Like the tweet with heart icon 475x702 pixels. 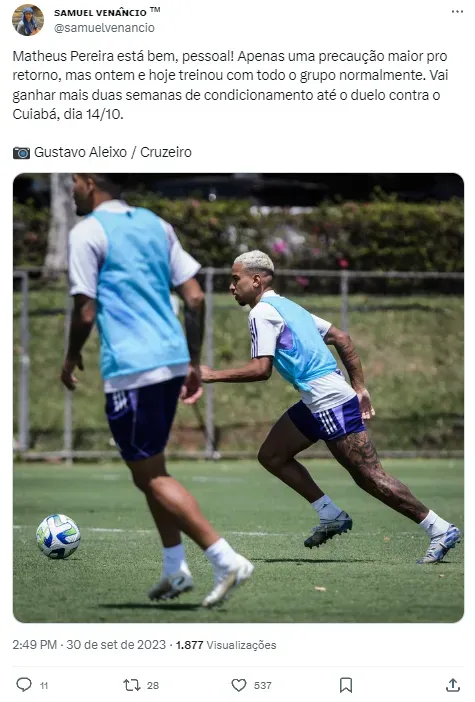click(x=239, y=685)
